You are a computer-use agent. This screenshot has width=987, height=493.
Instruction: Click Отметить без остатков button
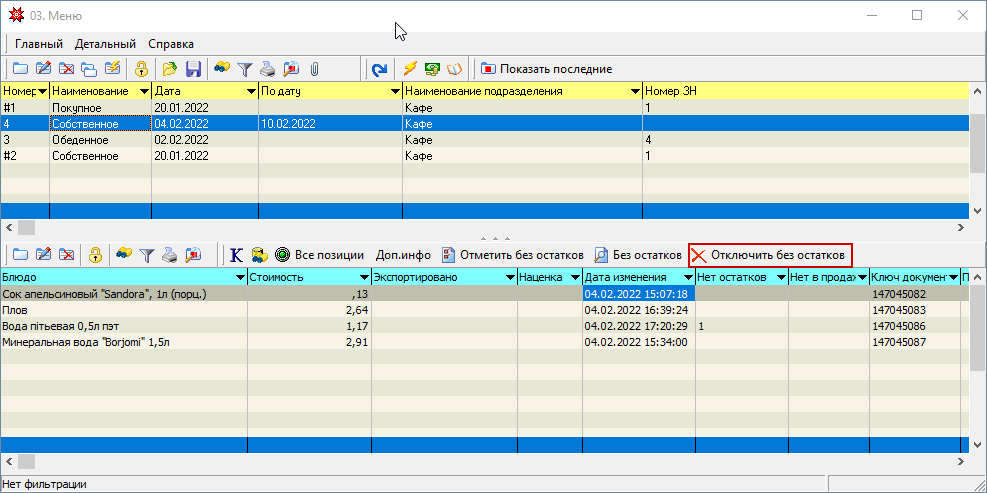click(x=512, y=255)
